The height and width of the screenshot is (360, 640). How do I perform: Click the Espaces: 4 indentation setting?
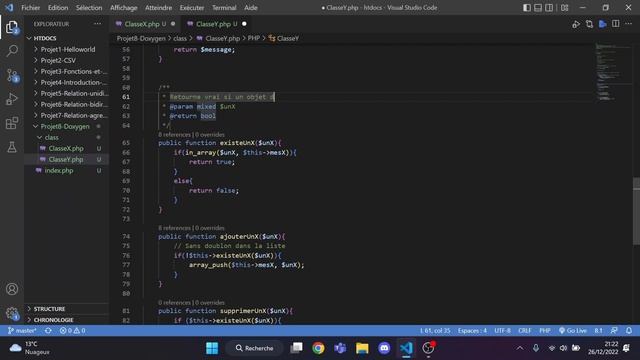coord(472,331)
